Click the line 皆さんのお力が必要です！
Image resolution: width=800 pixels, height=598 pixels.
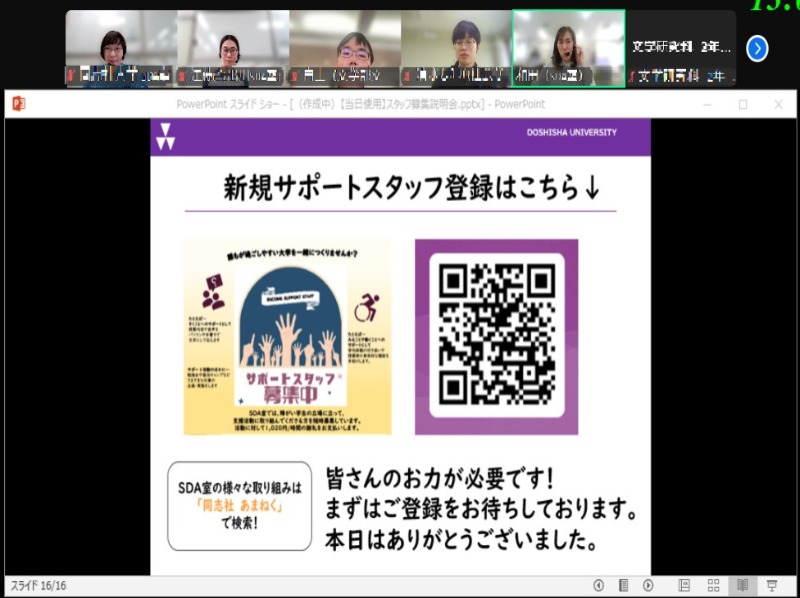point(440,479)
